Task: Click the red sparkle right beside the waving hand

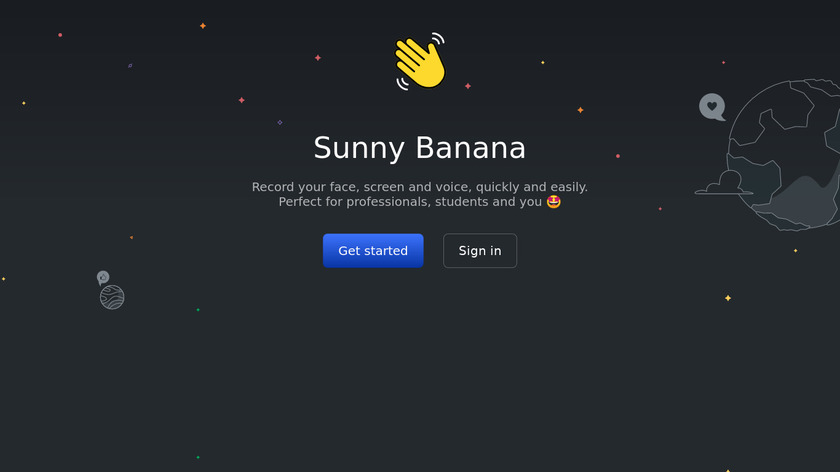Action: pyautogui.click(x=468, y=86)
